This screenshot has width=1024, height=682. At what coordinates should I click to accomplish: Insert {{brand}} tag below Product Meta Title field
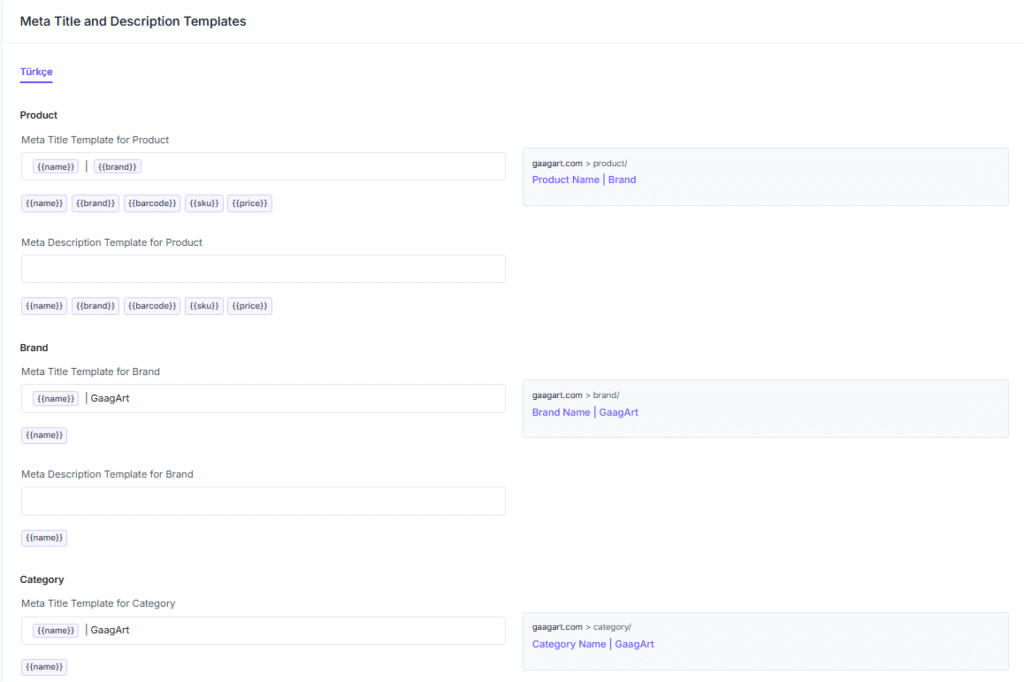tap(96, 203)
